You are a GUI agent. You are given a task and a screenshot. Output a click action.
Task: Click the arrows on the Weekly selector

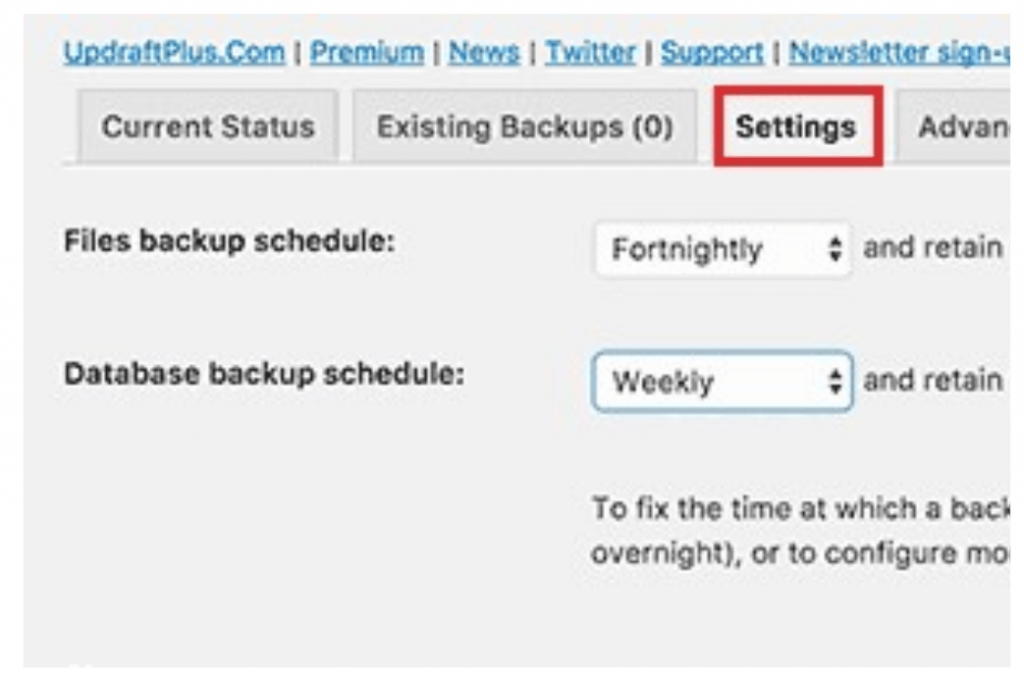pyautogui.click(x=836, y=381)
